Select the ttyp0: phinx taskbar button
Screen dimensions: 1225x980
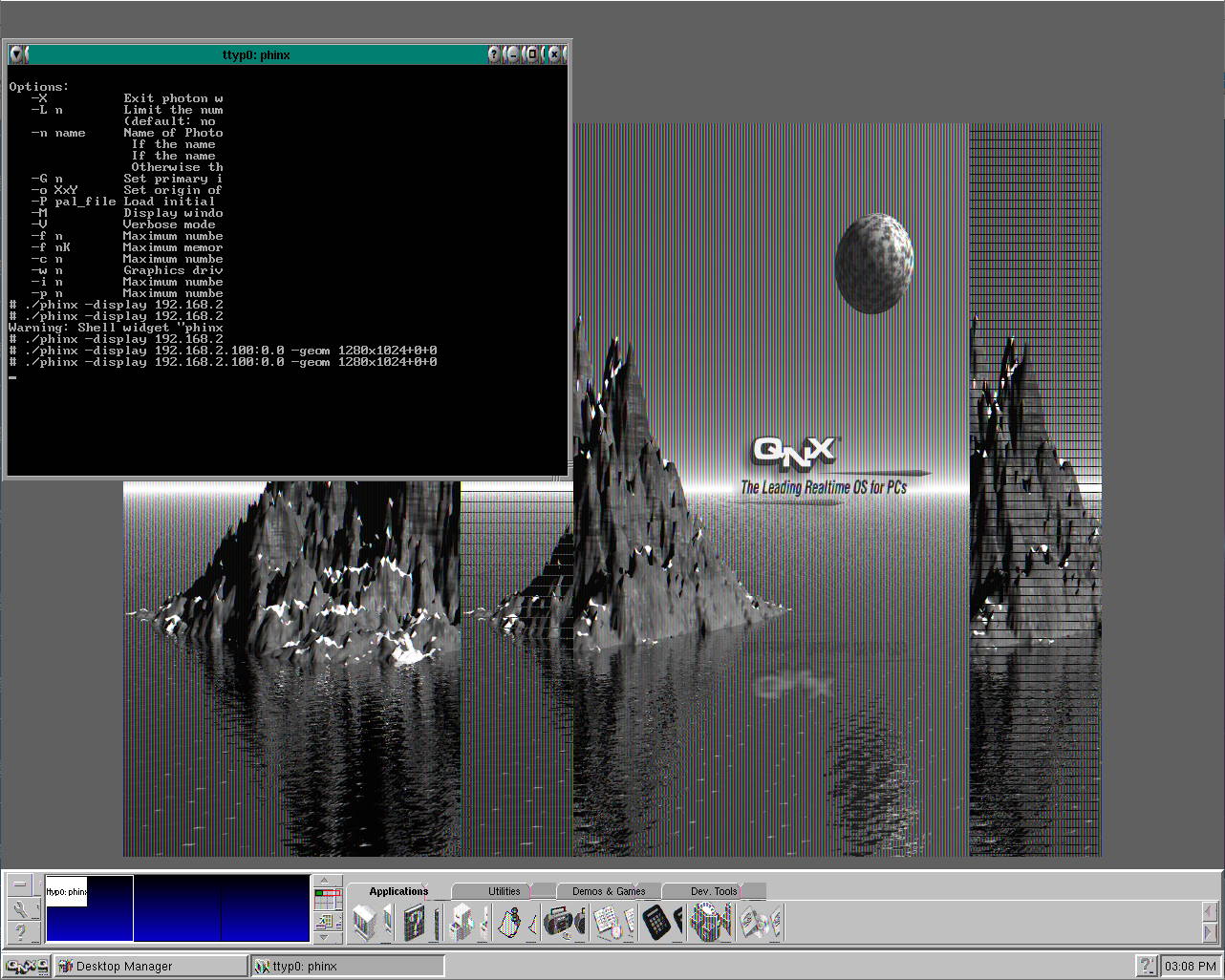[x=348, y=966]
